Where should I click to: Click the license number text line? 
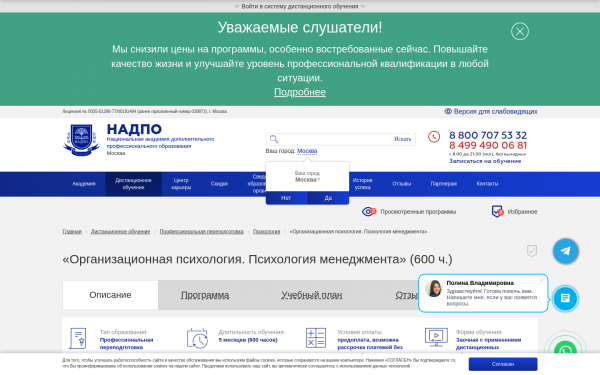(x=145, y=111)
